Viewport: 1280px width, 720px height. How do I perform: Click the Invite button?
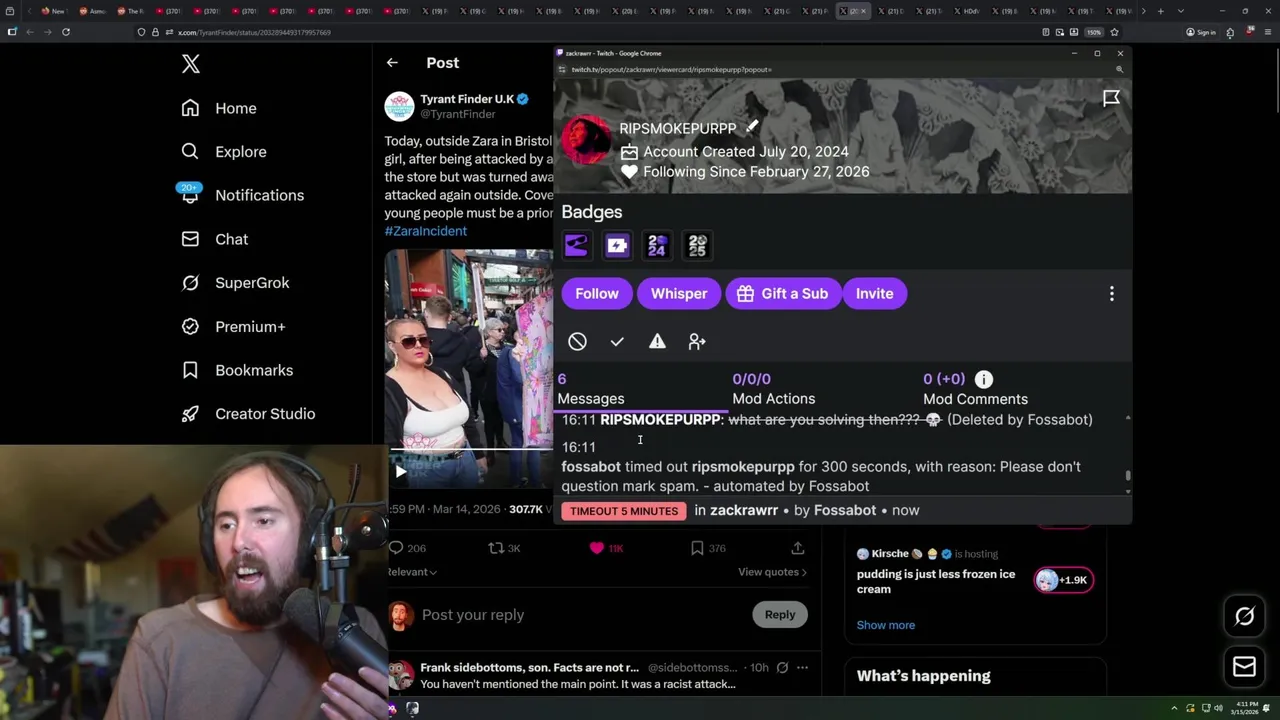pos(875,294)
